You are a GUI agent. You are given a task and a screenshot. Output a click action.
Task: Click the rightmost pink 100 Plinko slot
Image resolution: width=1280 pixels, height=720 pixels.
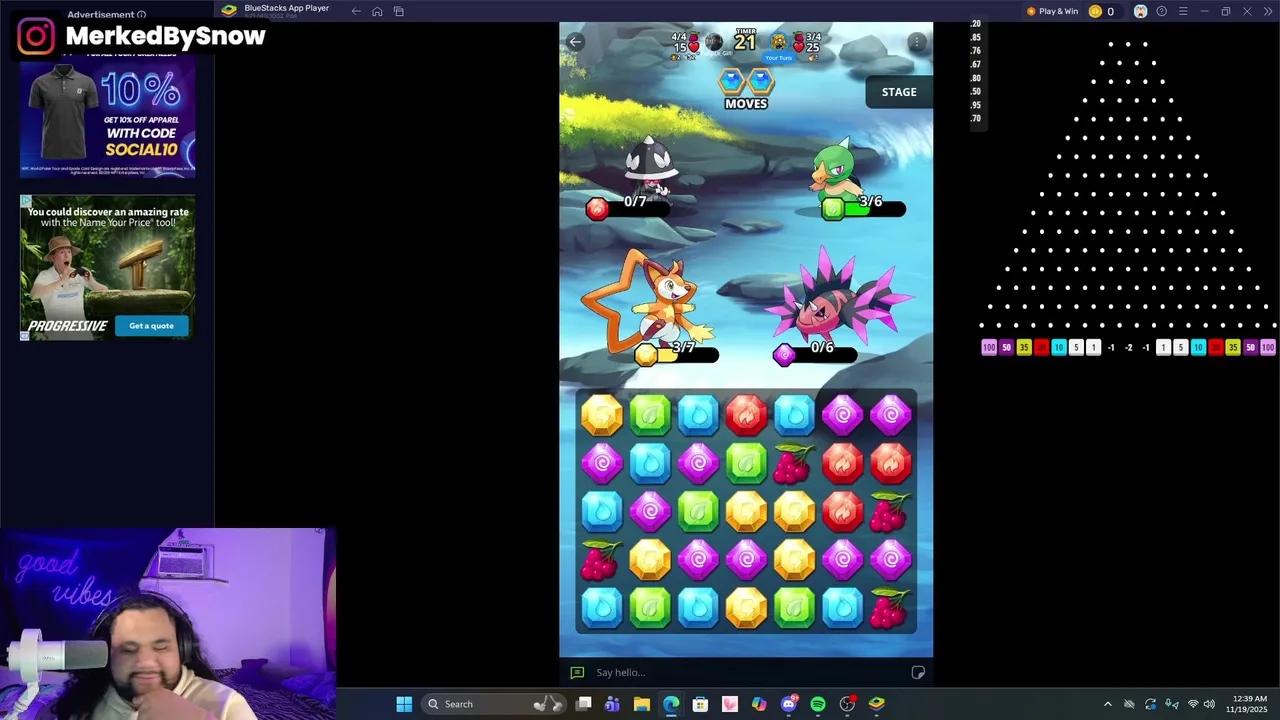[x=1268, y=348]
